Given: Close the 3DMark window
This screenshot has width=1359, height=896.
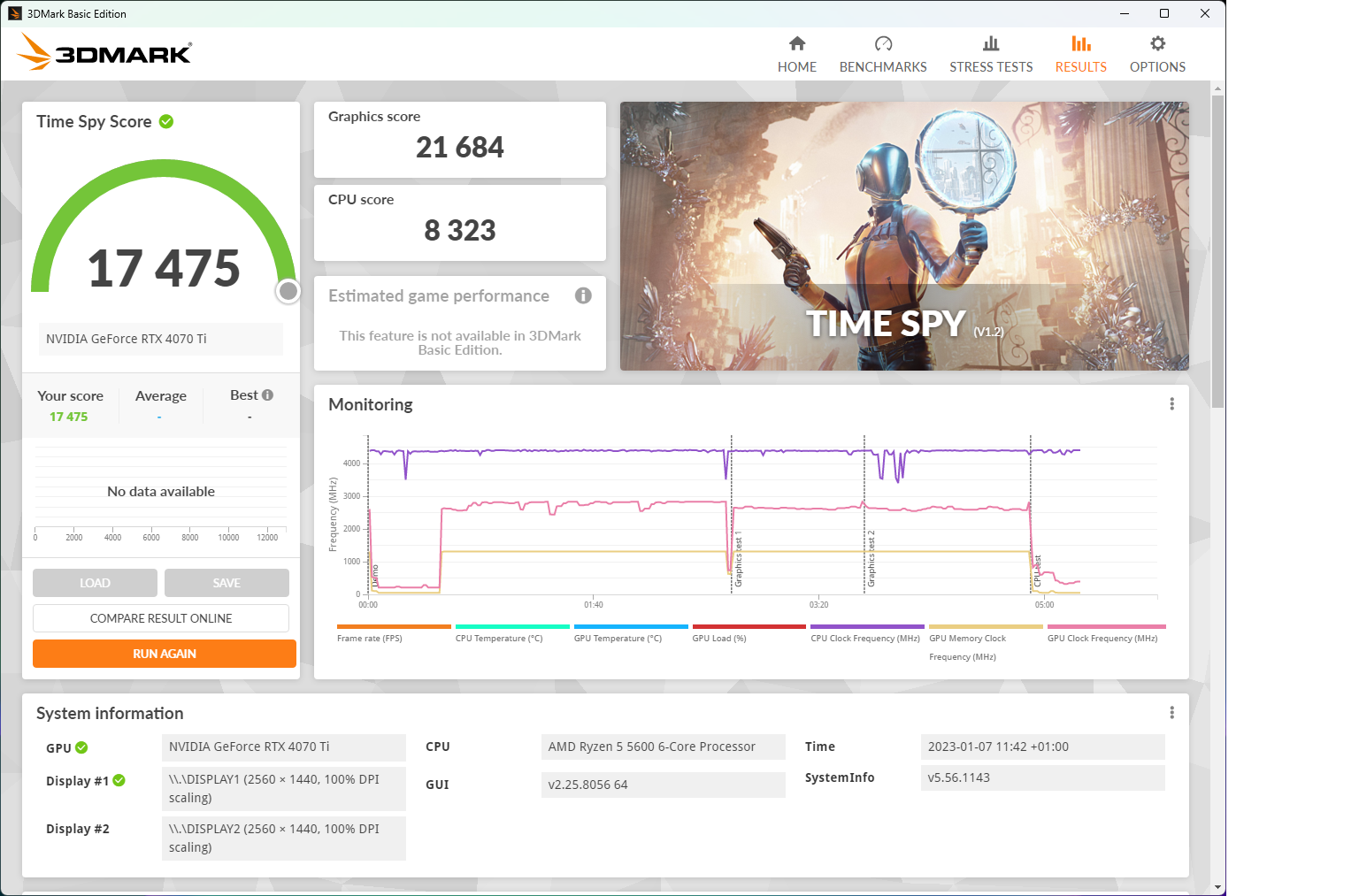Looking at the screenshot, I should point(1205,13).
